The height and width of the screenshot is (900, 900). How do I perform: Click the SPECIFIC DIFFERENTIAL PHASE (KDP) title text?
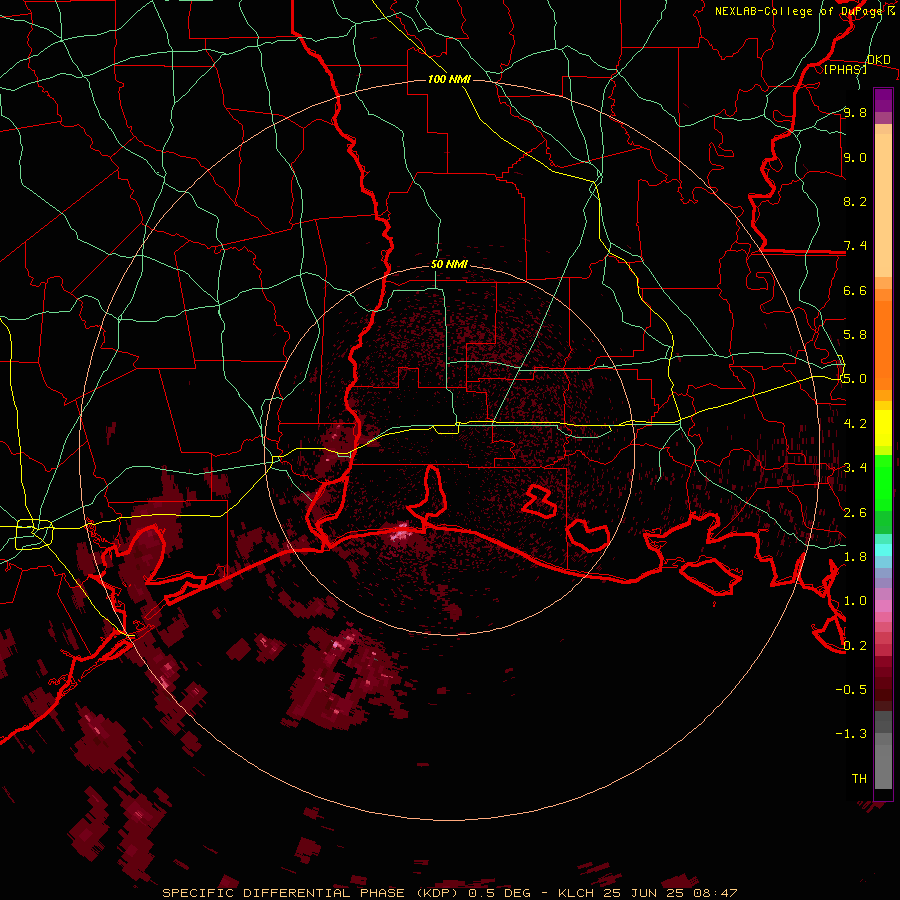point(310,893)
